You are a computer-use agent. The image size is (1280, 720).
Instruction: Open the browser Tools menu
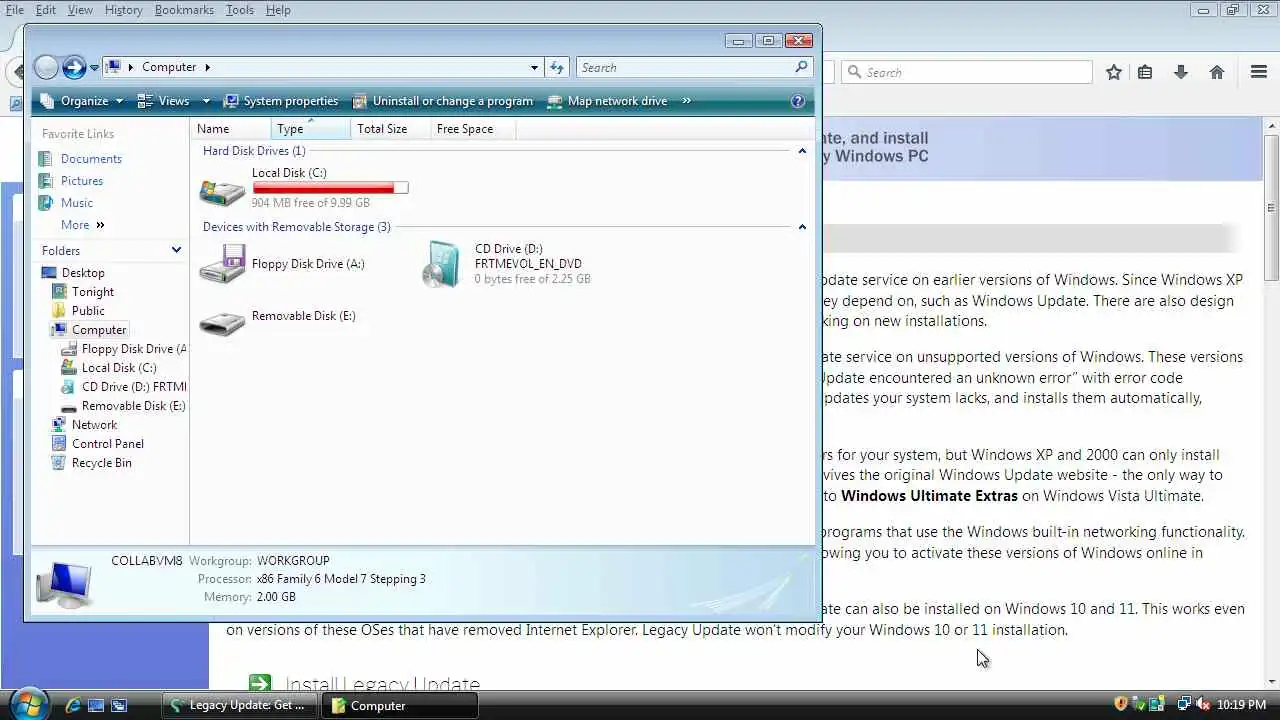tap(240, 10)
